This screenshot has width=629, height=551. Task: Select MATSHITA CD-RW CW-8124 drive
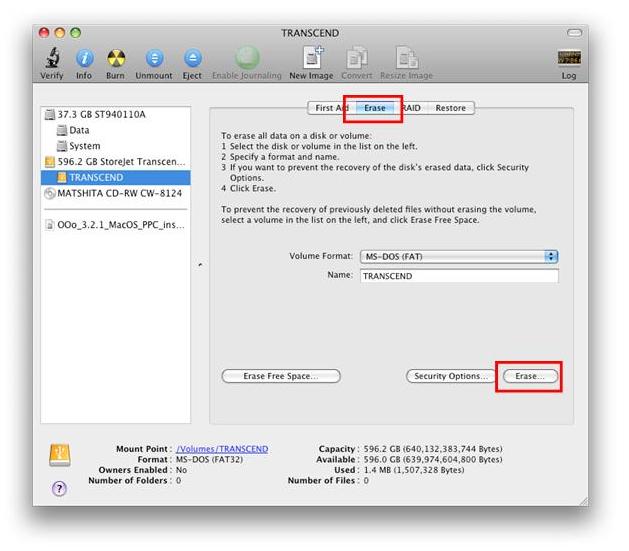(116, 193)
